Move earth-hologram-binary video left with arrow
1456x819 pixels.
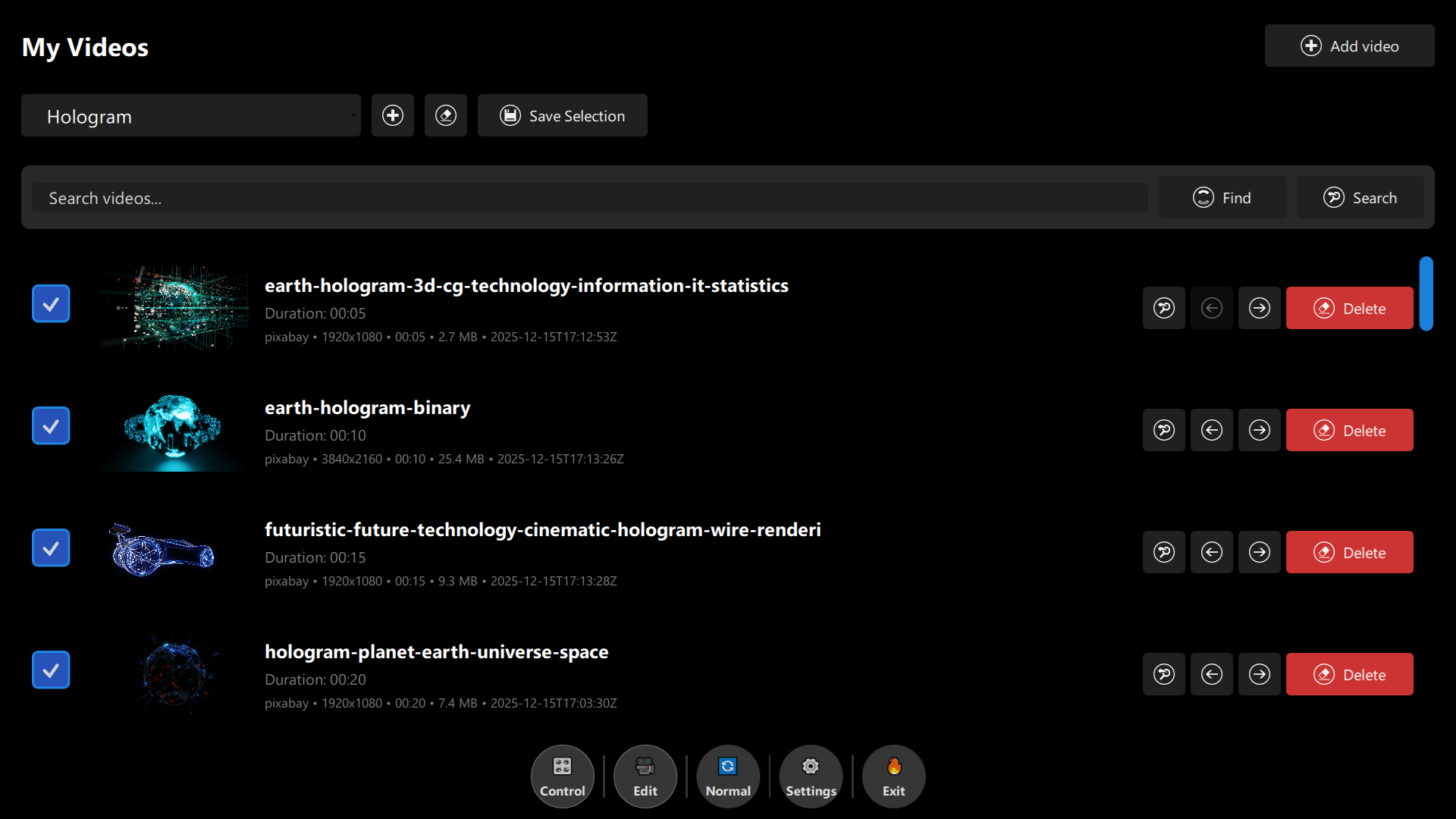1211,430
